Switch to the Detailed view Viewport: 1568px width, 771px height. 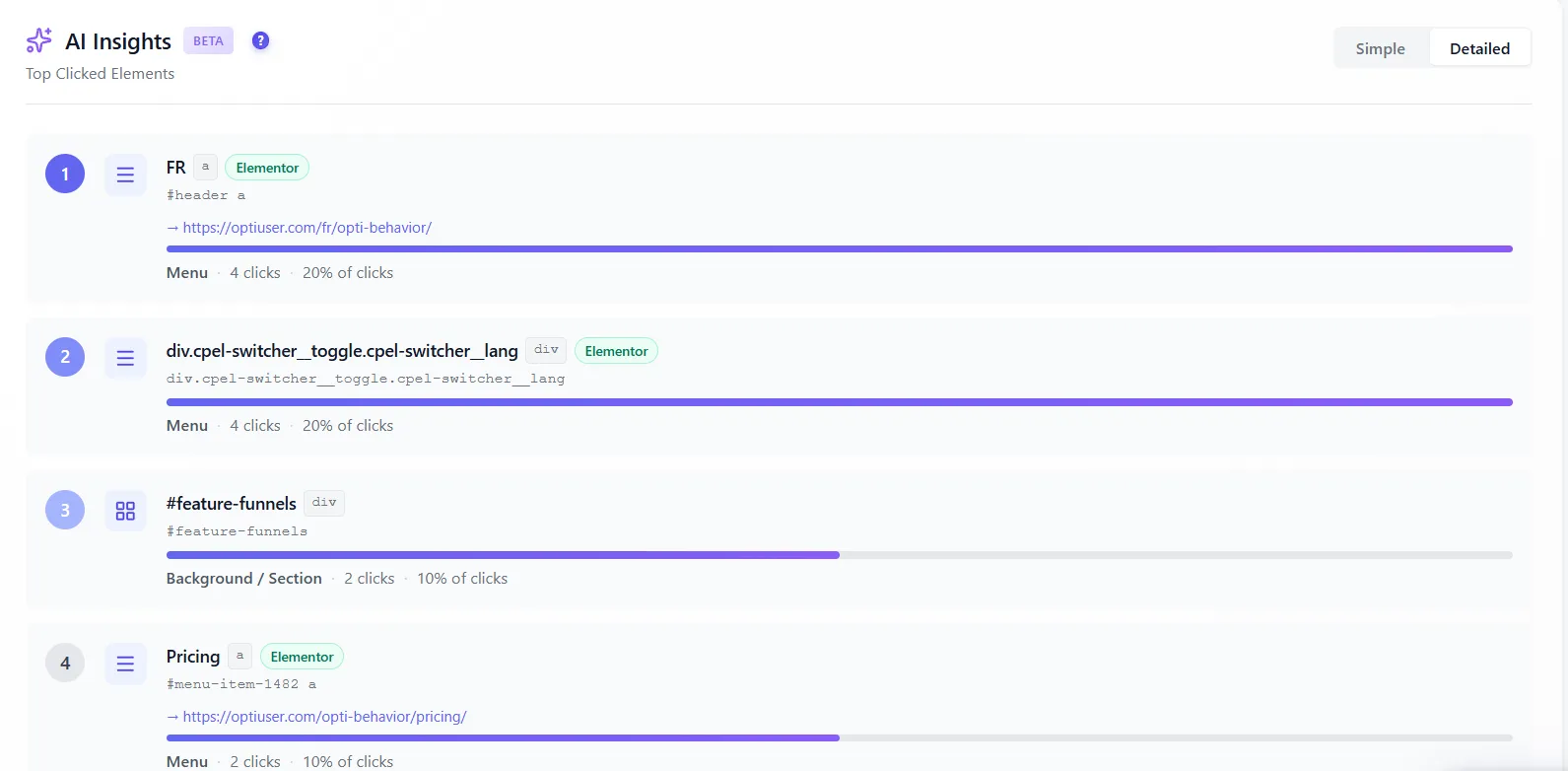click(1479, 48)
